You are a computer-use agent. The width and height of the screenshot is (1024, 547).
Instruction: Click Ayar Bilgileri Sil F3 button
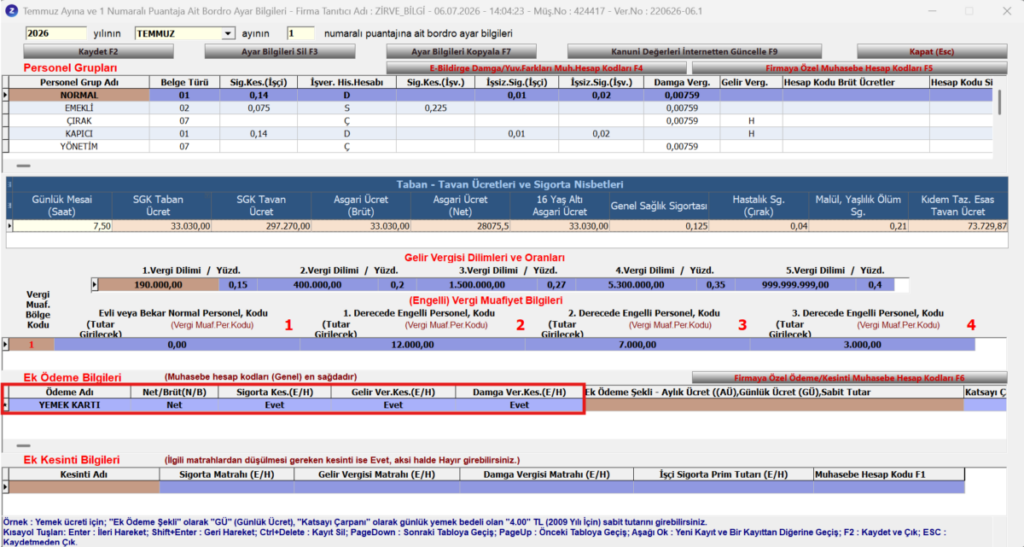pos(280,52)
